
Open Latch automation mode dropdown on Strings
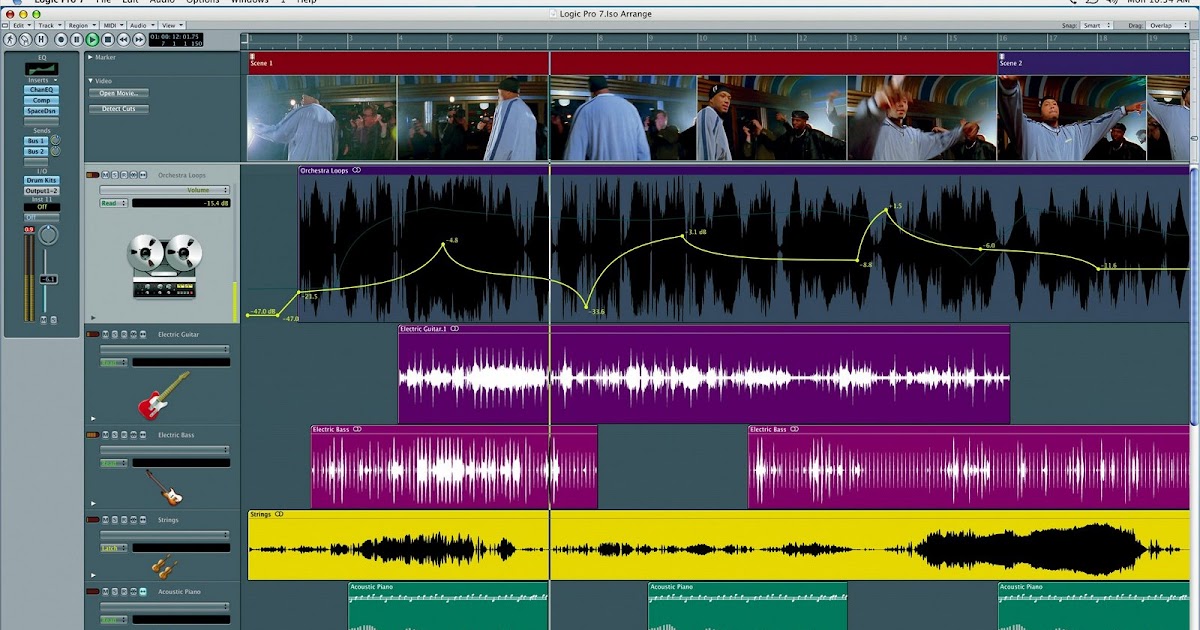113,548
